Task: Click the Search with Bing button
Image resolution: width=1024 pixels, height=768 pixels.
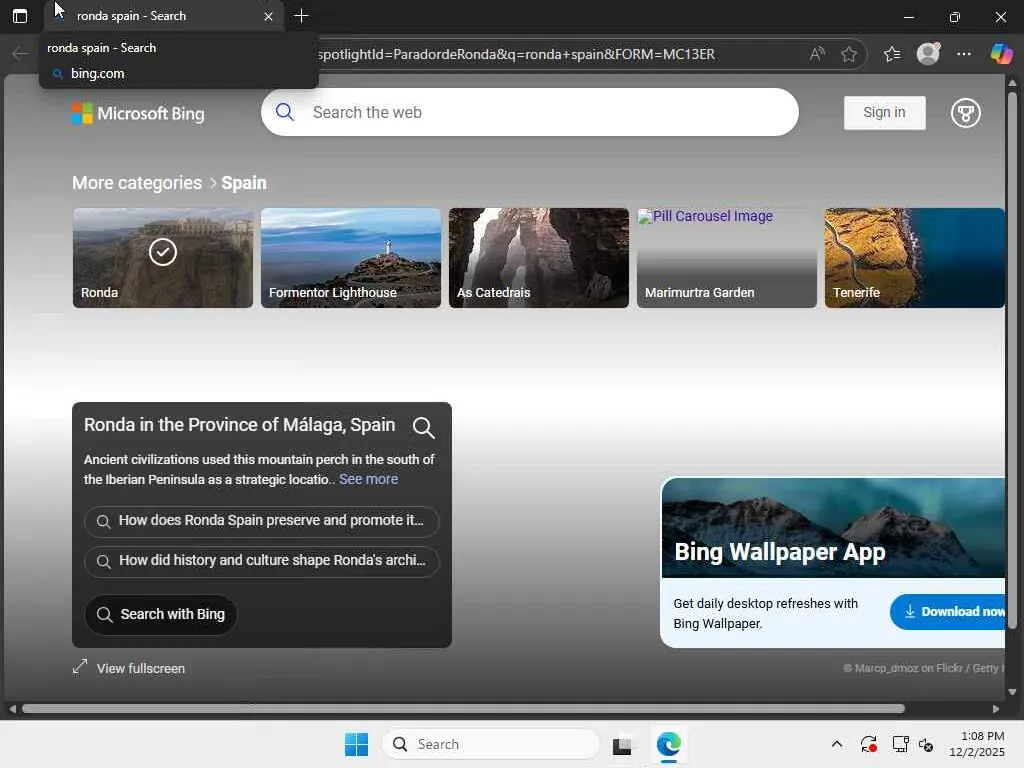Action: 161,614
